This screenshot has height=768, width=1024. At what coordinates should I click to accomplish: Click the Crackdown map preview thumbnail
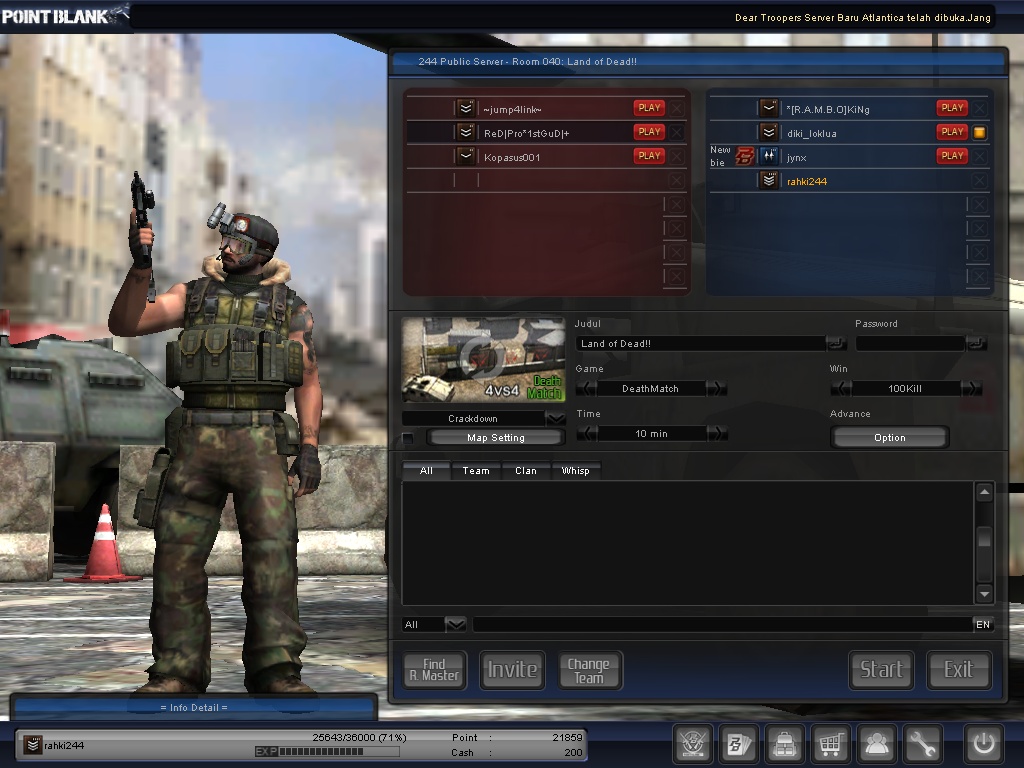pyautogui.click(x=483, y=360)
